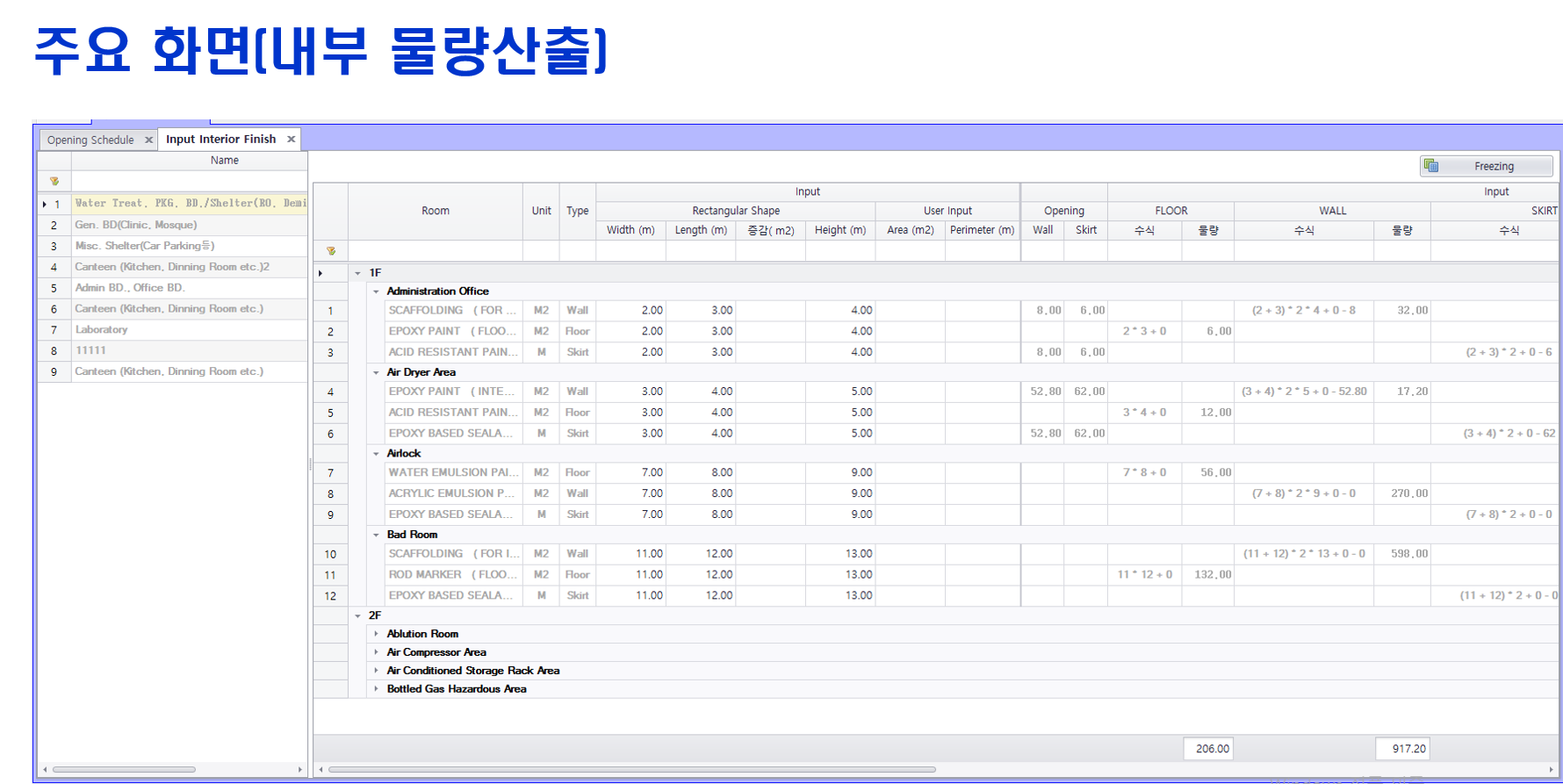
Task: Collapse the 2F floor group
Action: pyautogui.click(x=357, y=615)
